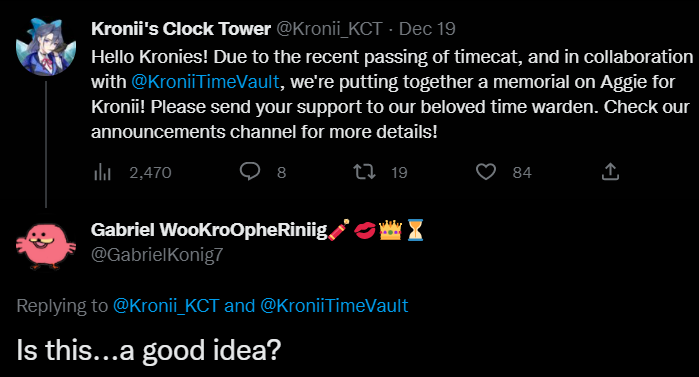Click the 19 retweets count
The height and width of the screenshot is (377, 699).
(399, 172)
